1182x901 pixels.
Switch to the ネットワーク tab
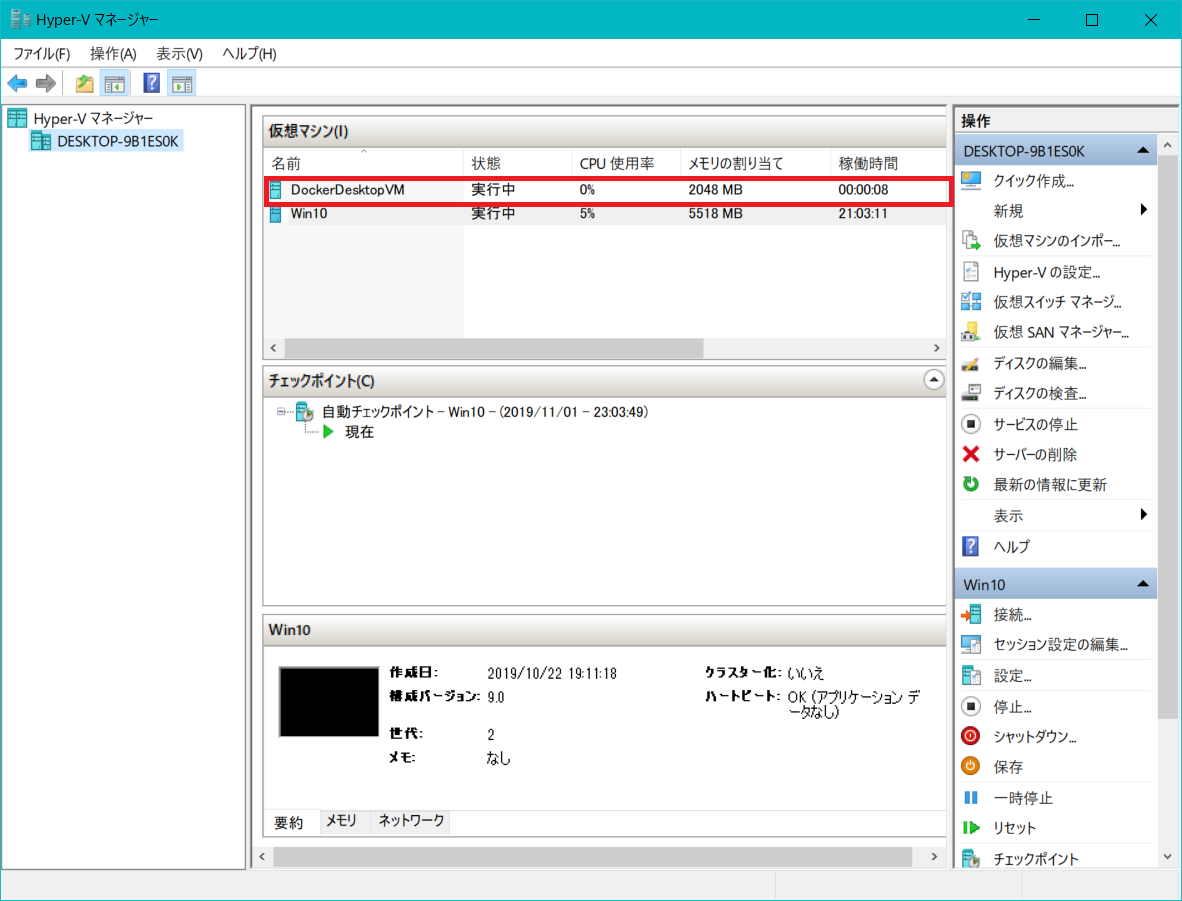pos(411,820)
